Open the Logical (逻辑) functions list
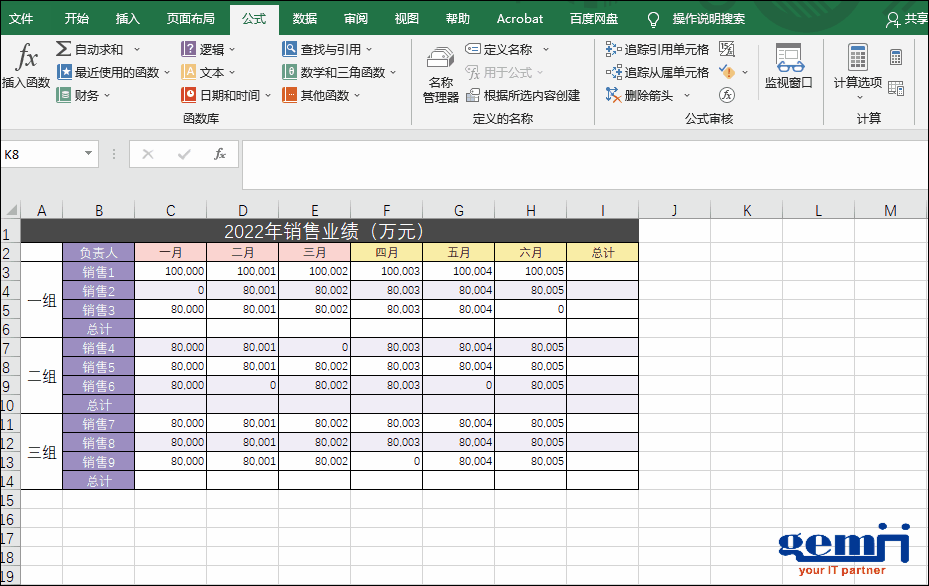The width and height of the screenshot is (929, 586). 209,49
